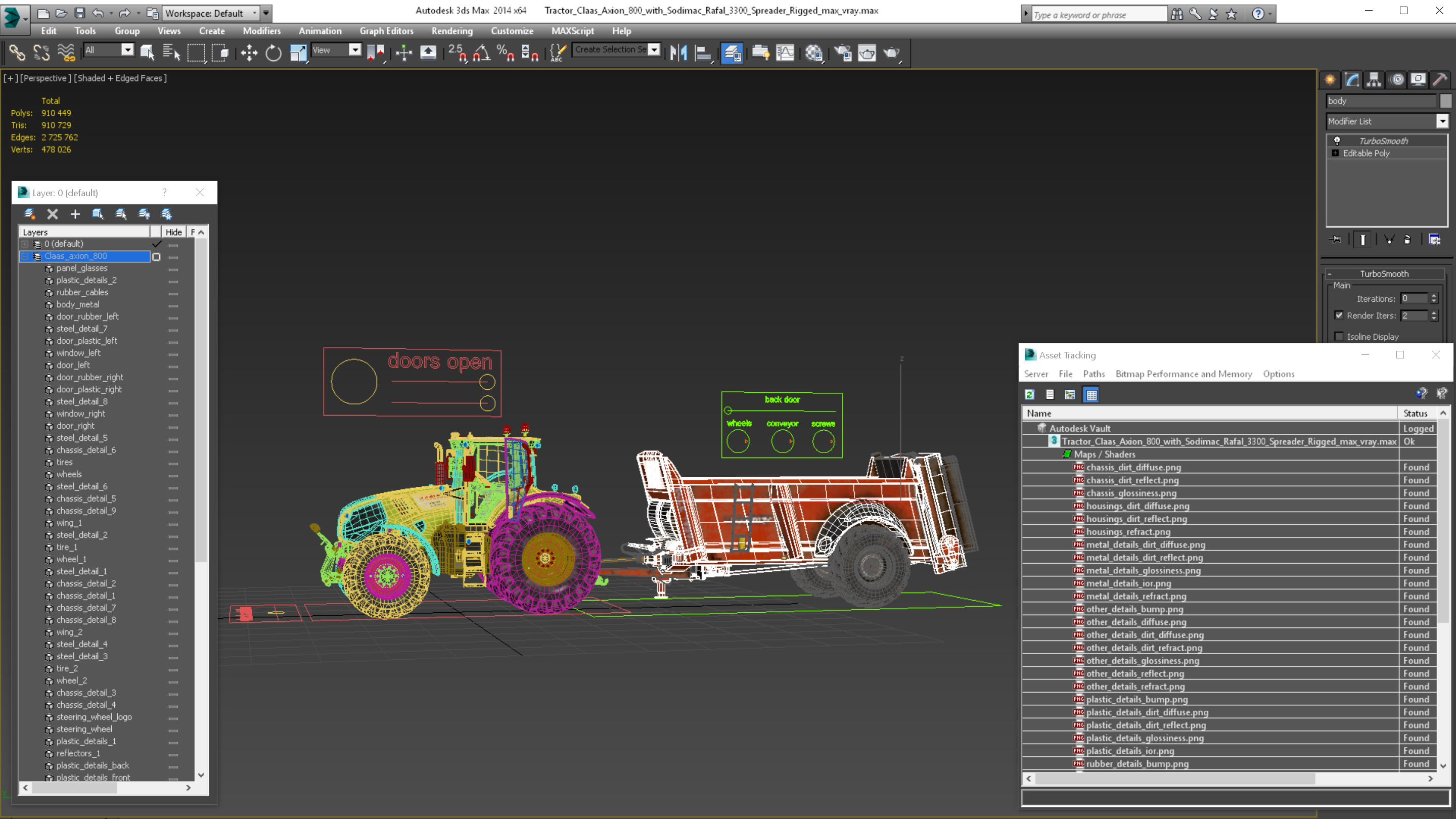The height and width of the screenshot is (819, 1456).
Task: Open the Manage Layers toolbar icon
Action: (x=732, y=53)
